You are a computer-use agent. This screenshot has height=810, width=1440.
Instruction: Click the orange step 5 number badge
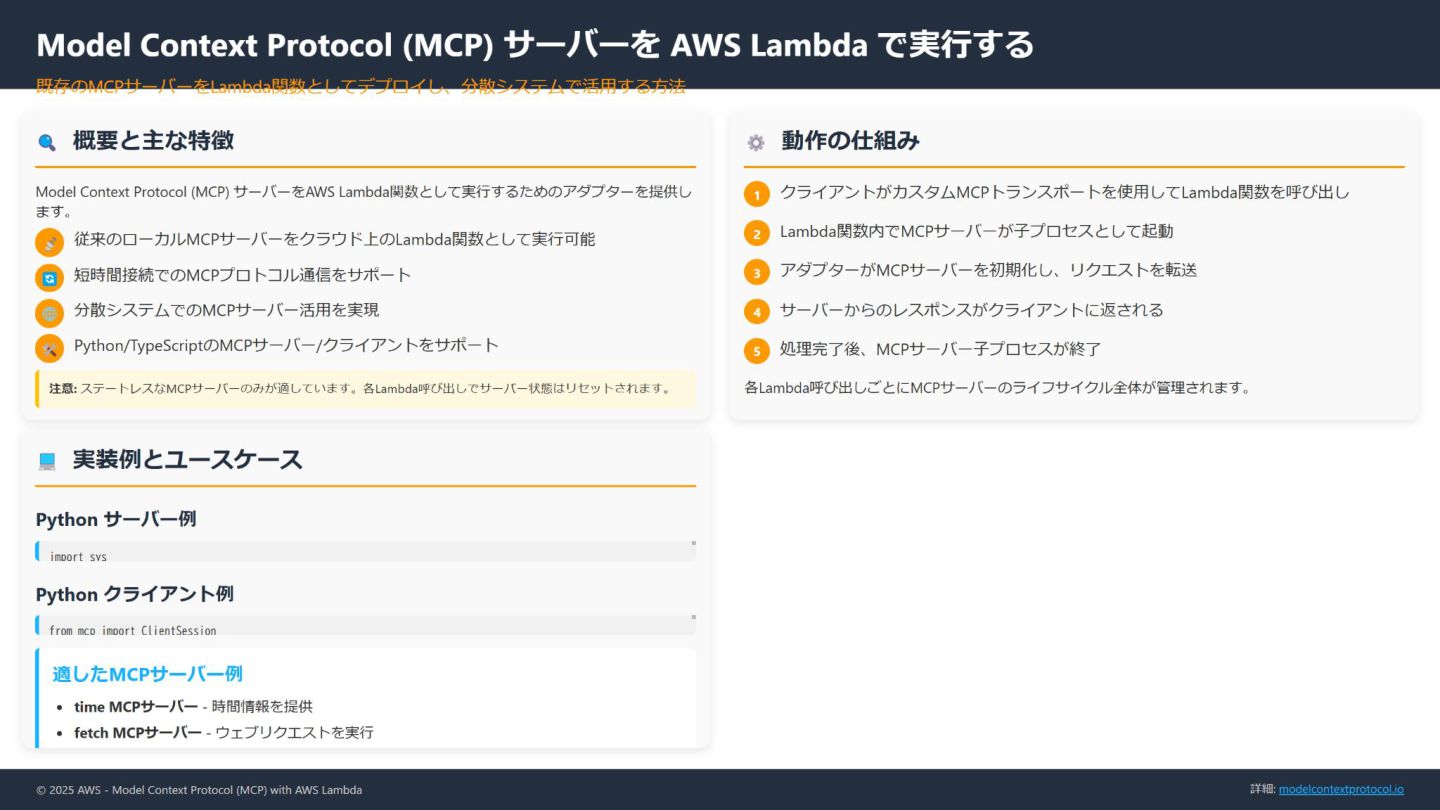tap(757, 351)
